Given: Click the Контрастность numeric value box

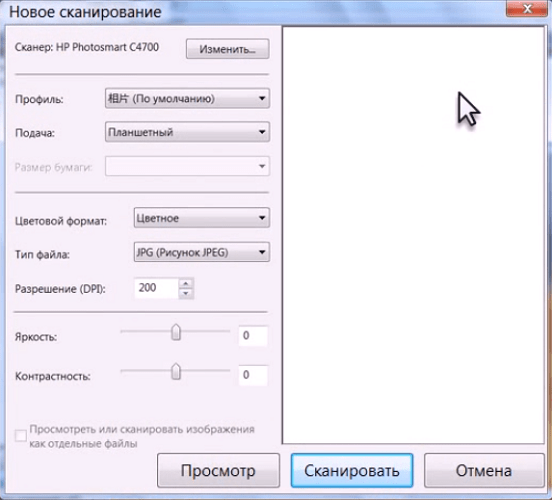Looking at the screenshot, I should click(253, 375).
